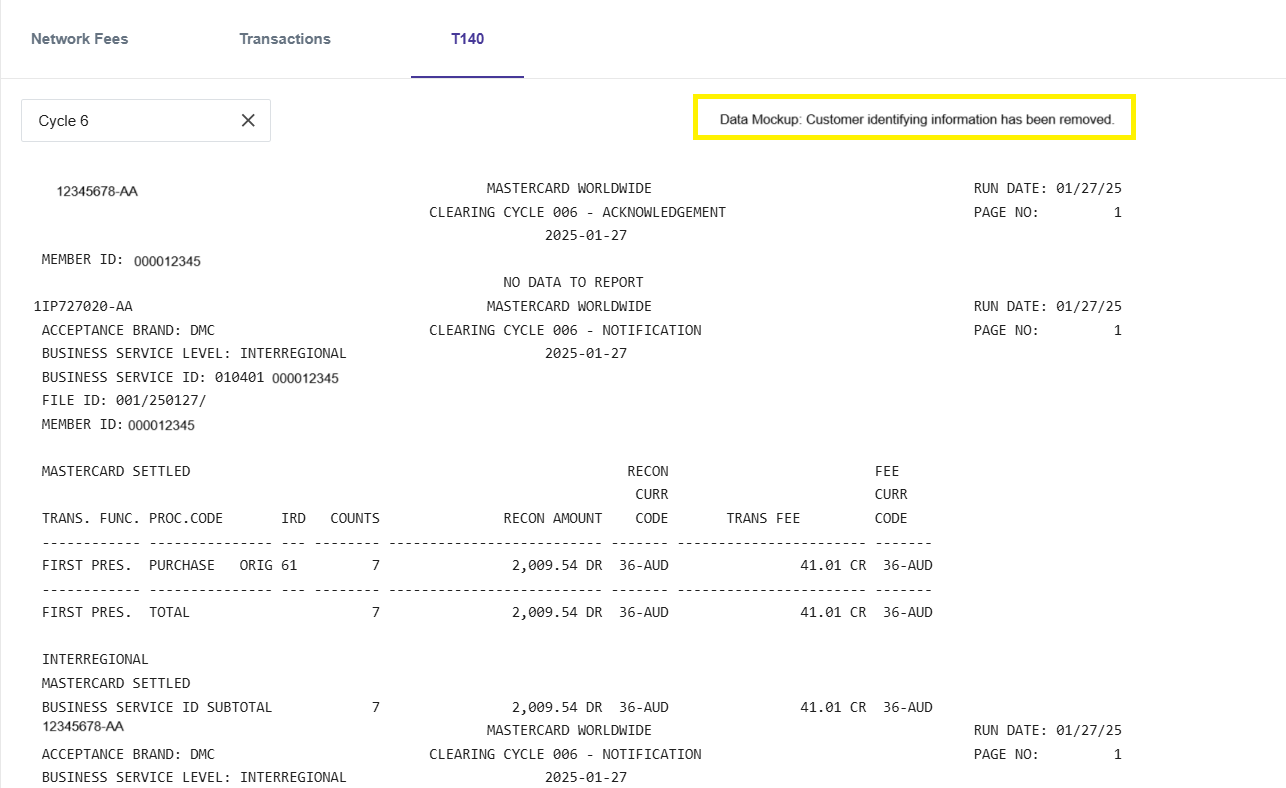The height and width of the screenshot is (788, 1286).
Task: Click the report ID '1IP727020-AA'
Action: [x=83, y=306]
